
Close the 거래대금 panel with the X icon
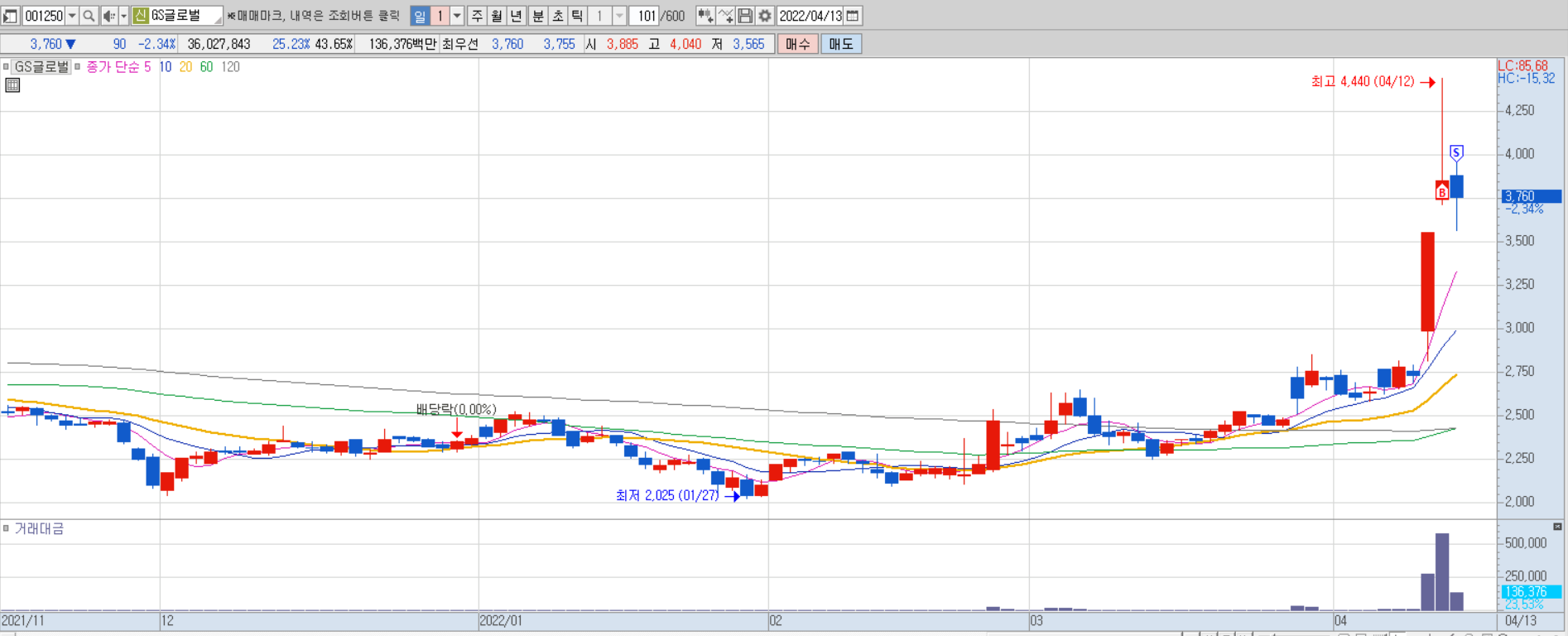pyautogui.click(x=1557, y=527)
